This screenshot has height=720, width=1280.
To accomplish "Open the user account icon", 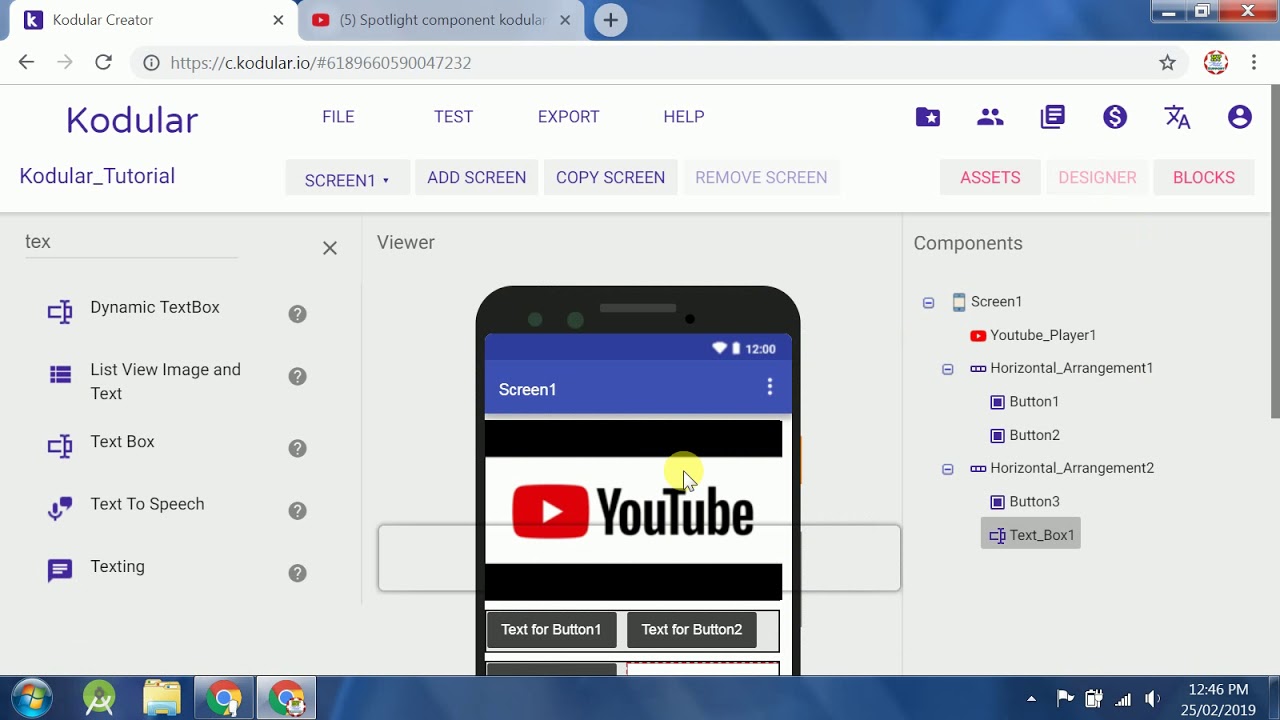I will click(1239, 117).
